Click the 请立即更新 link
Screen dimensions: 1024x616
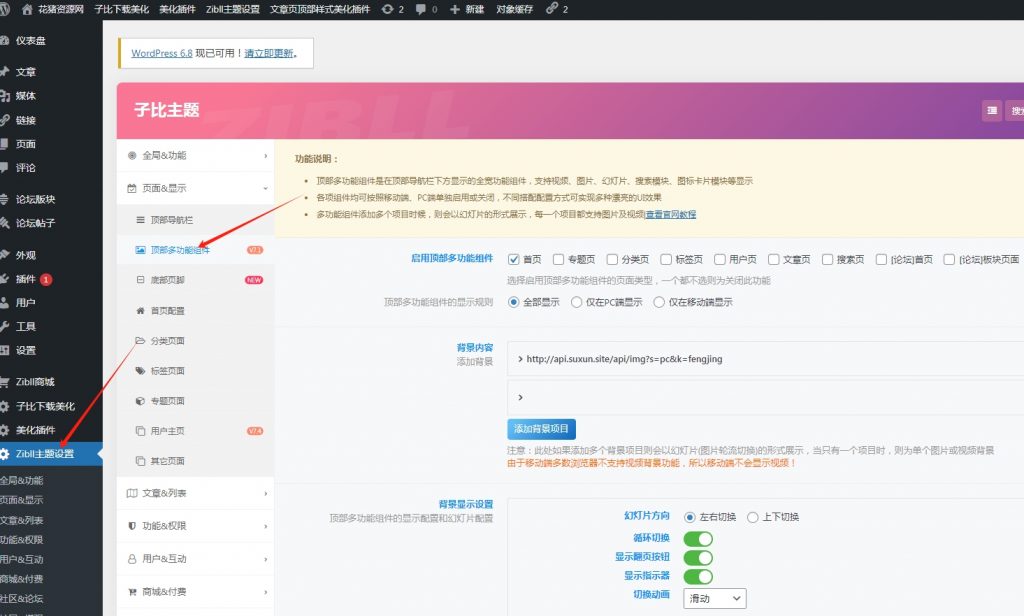[x=269, y=54]
